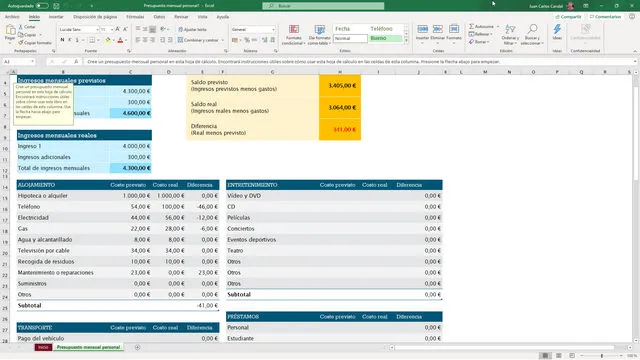Image resolution: width=640 pixels, height=360 pixels.
Task: Open Ordenar y filtrar
Action: [x=510, y=35]
